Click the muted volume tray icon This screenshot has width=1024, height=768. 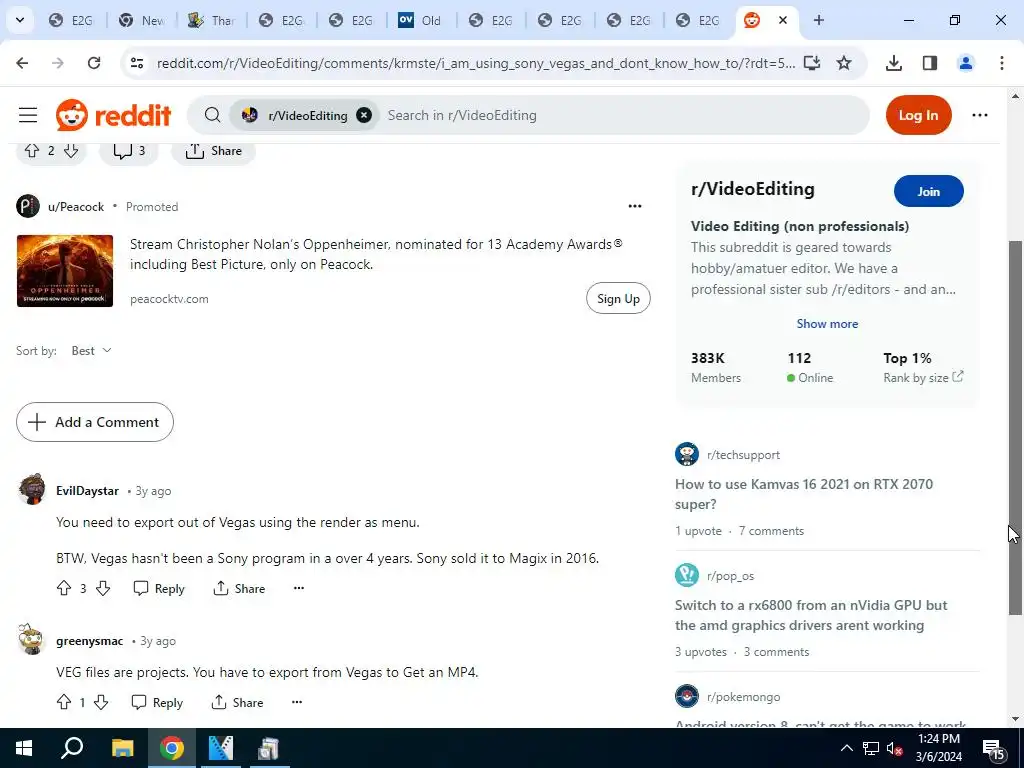pos(895,748)
